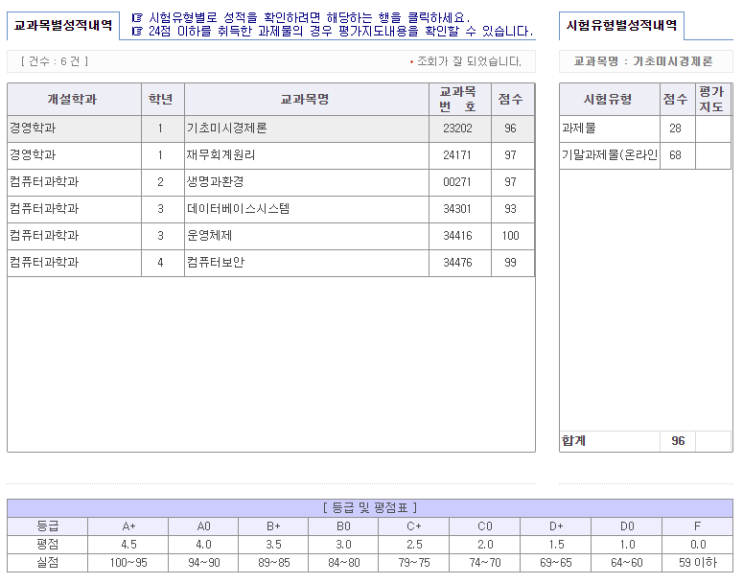Select the 재무회계원리 course row
This screenshot has height=584, width=743.
pos(271,155)
